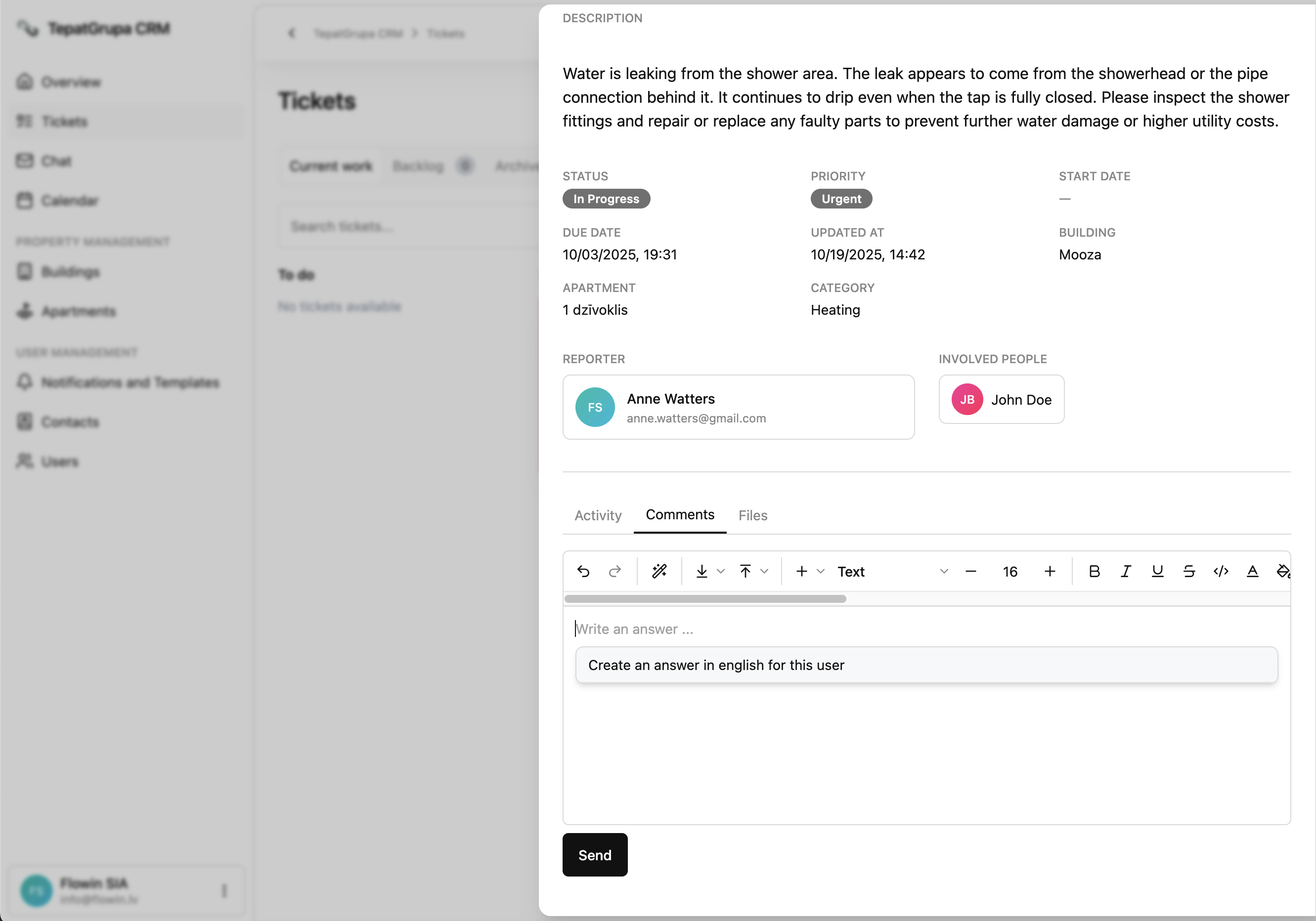
Task: Click the import download-arrow icon
Action: (702, 571)
